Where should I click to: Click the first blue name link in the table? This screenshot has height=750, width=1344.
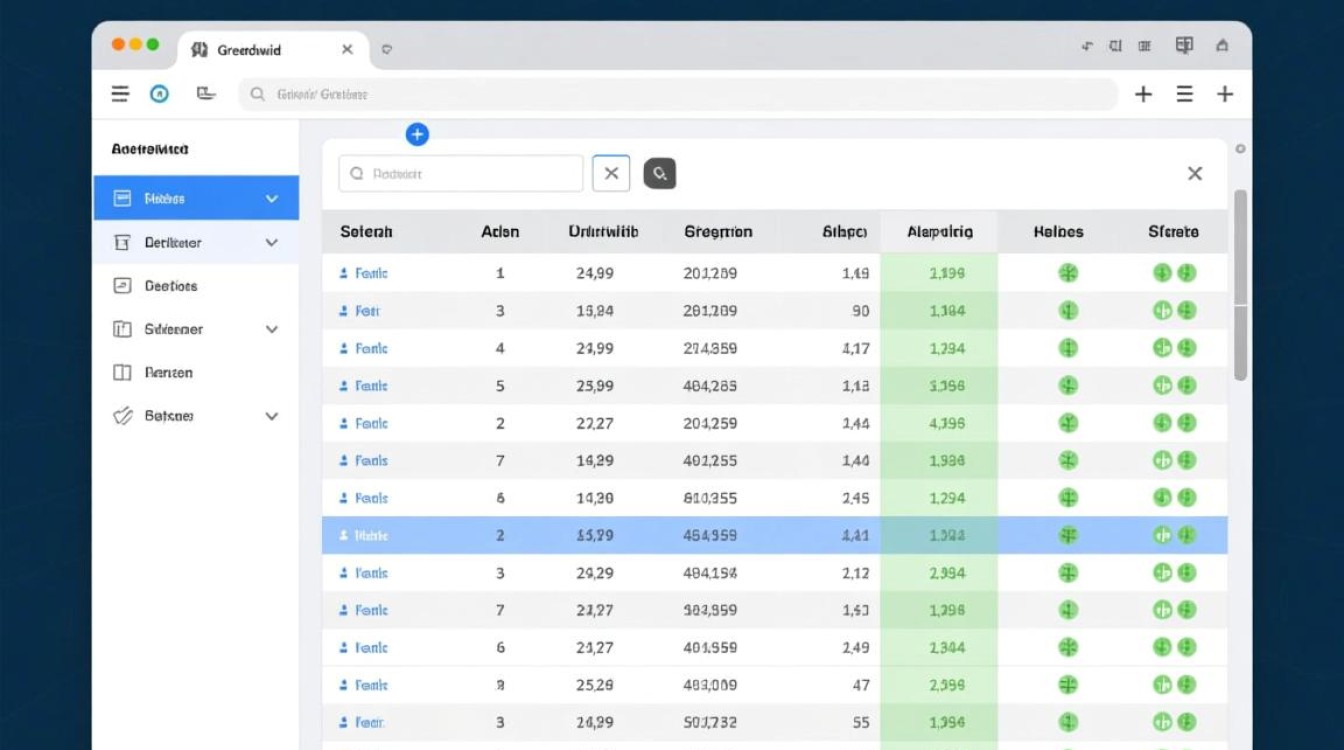366,273
